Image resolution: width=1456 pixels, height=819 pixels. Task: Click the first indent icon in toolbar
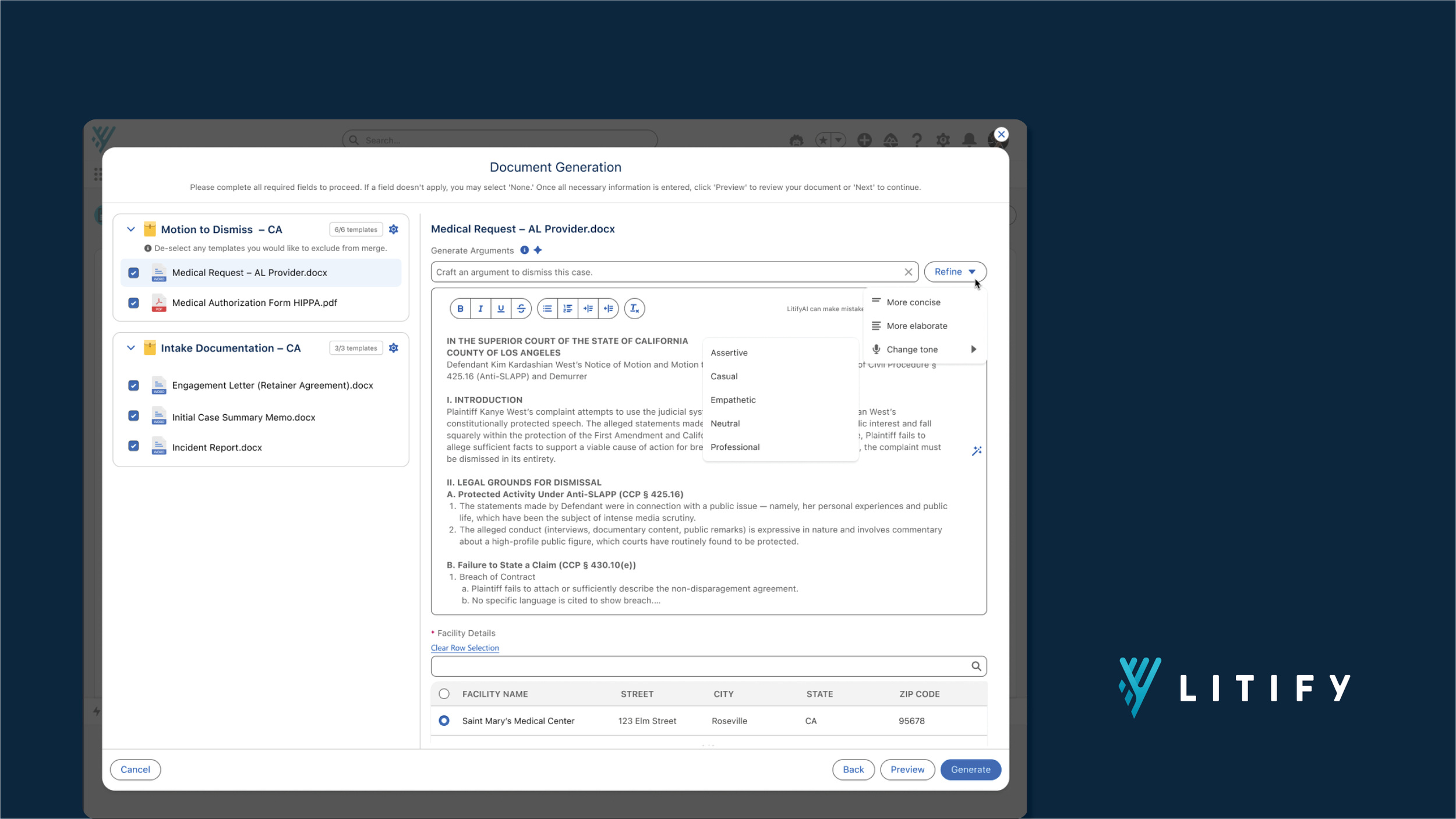pos(588,309)
